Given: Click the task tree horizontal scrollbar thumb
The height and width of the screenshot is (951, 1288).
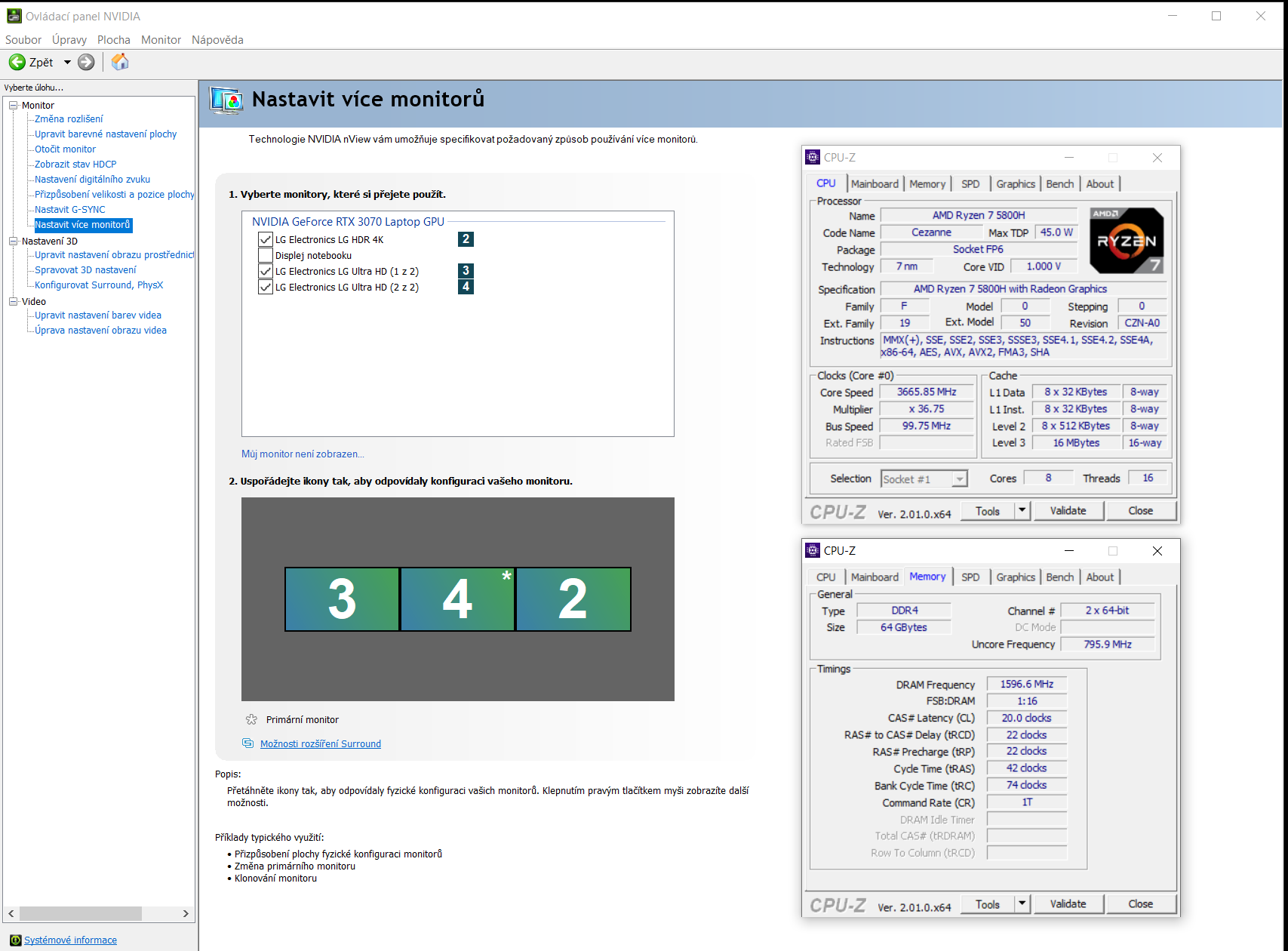Looking at the screenshot, I should [81, 913].
